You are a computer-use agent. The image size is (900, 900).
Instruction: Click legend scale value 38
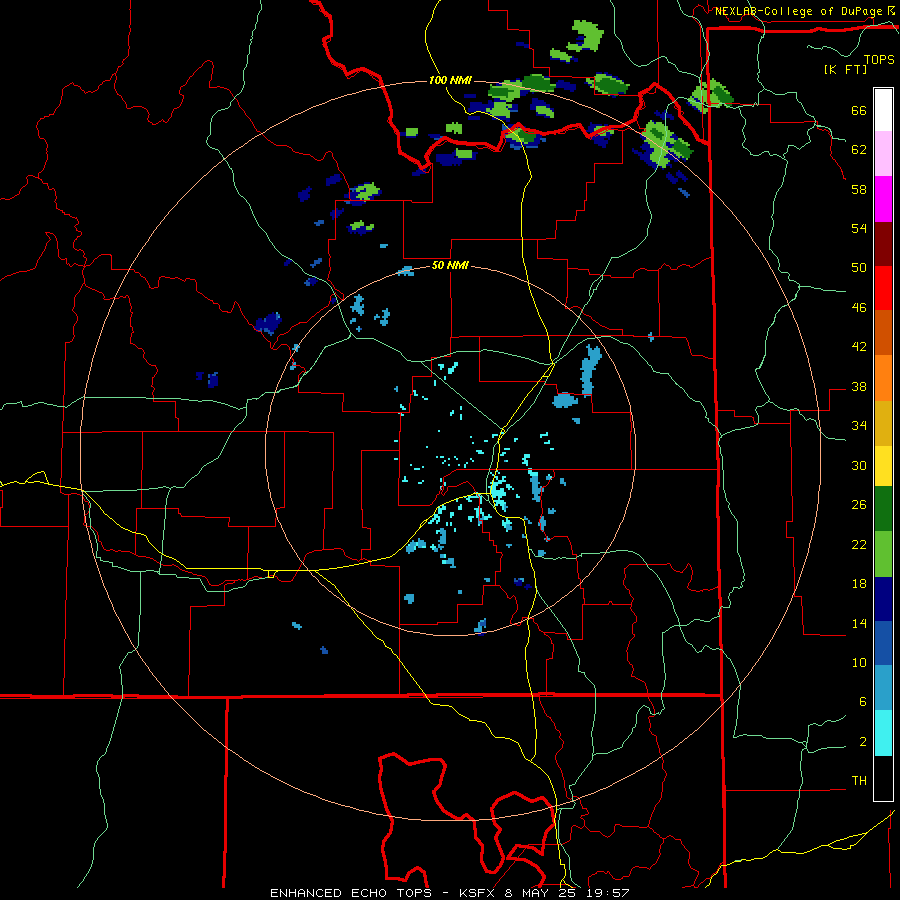click(859, 386)
